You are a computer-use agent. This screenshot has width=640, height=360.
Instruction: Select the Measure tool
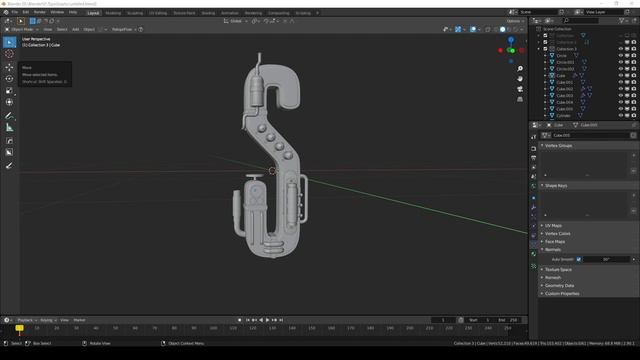click(x=9, y=128)
